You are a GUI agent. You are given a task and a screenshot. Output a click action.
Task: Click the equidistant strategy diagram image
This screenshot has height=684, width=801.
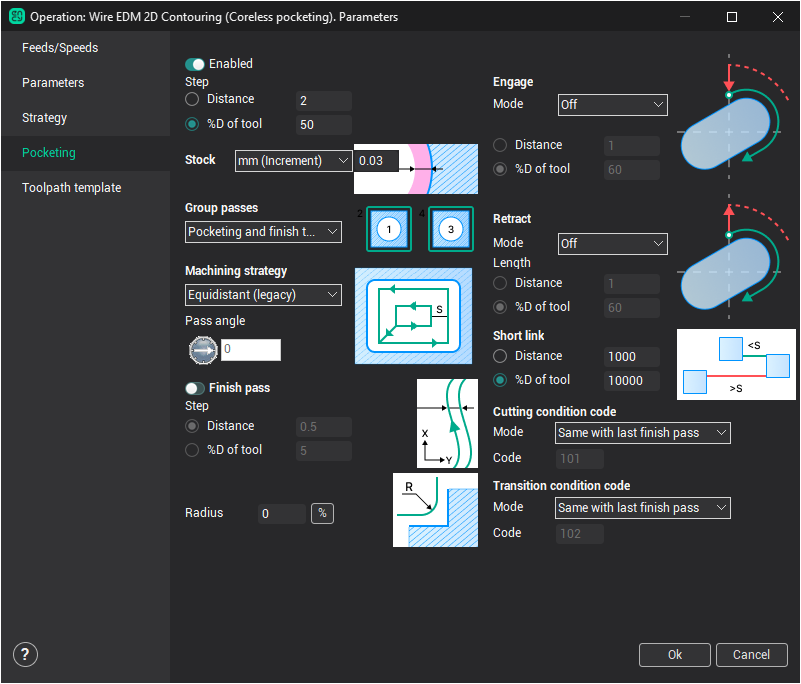click(x=413, y=316)
